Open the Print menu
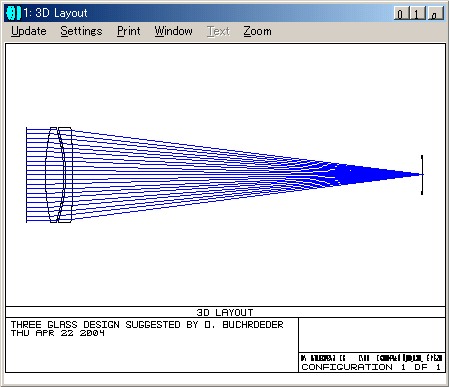This screenshot has width=449, height=387. coord(128,31)
